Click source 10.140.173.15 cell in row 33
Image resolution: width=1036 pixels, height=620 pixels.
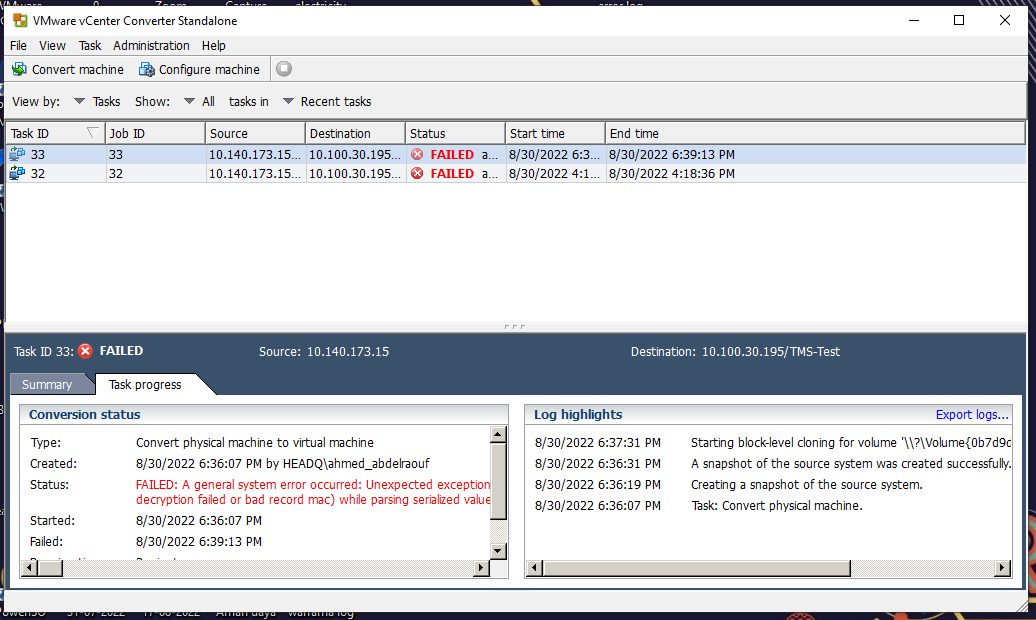(x=255, y=154)
